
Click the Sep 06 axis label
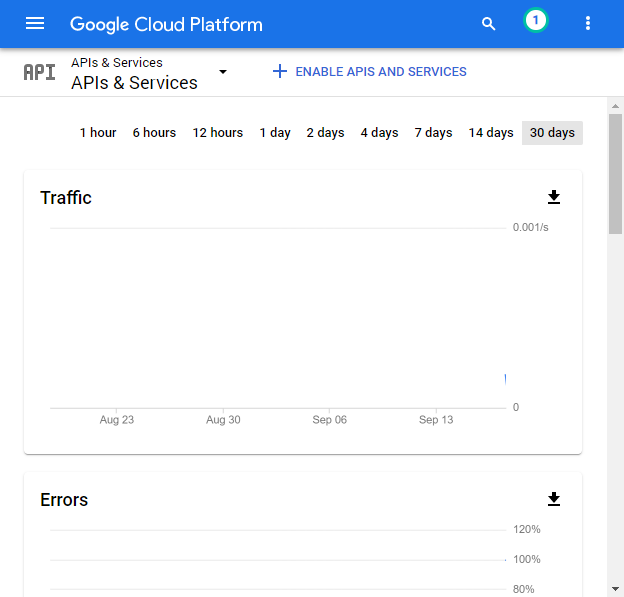[330, 419]
